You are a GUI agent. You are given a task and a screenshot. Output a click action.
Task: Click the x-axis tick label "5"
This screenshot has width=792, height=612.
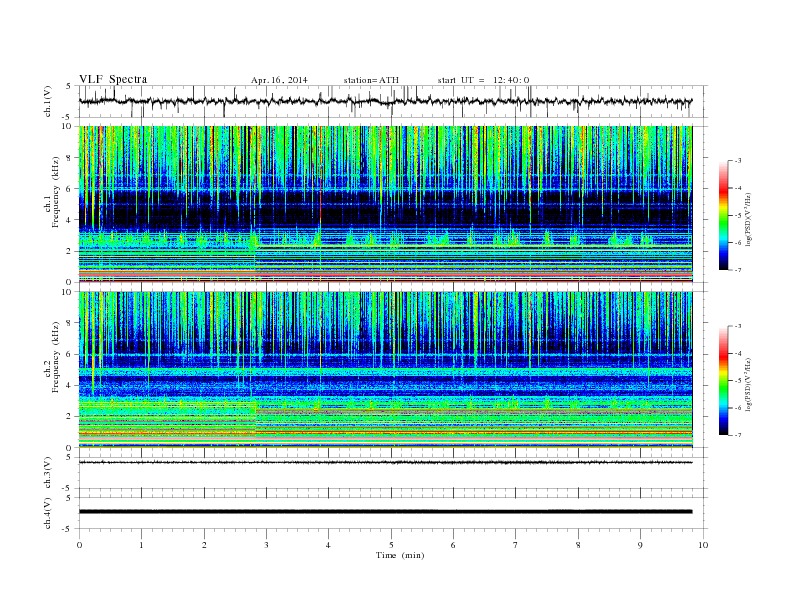pyautogui.click(x=391, y=545)
